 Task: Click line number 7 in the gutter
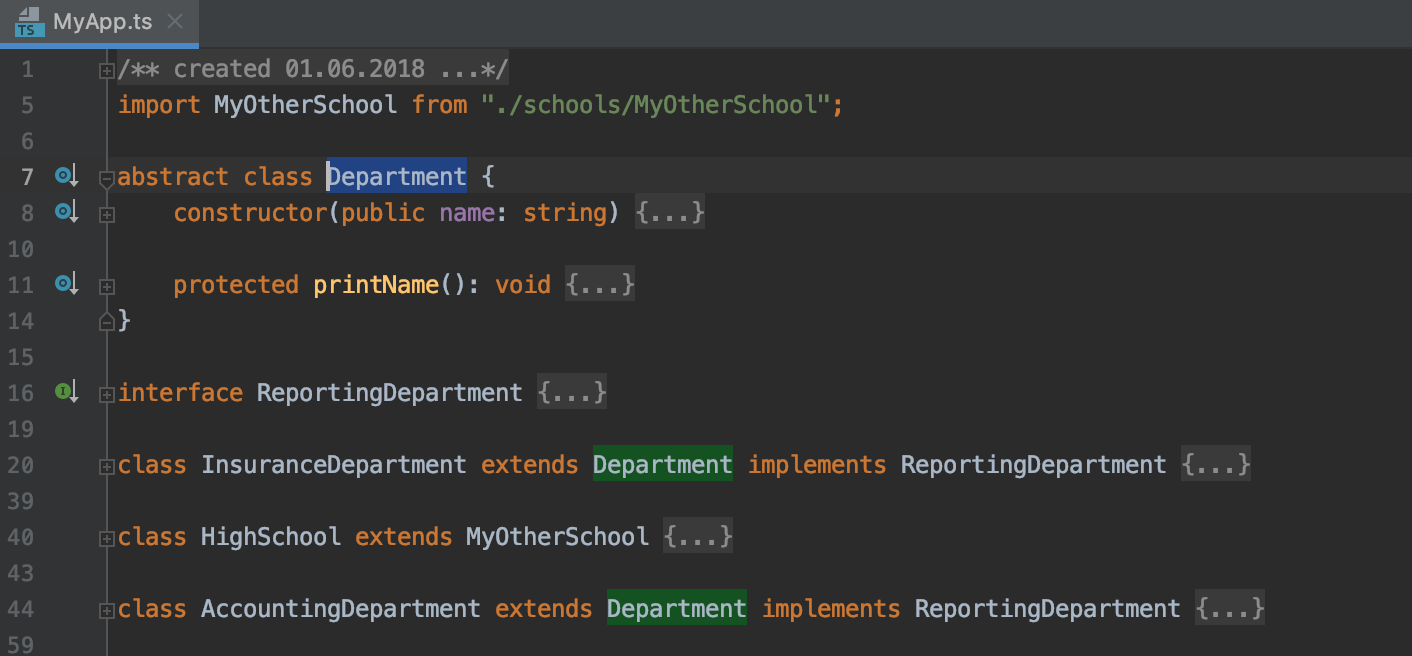27,177
